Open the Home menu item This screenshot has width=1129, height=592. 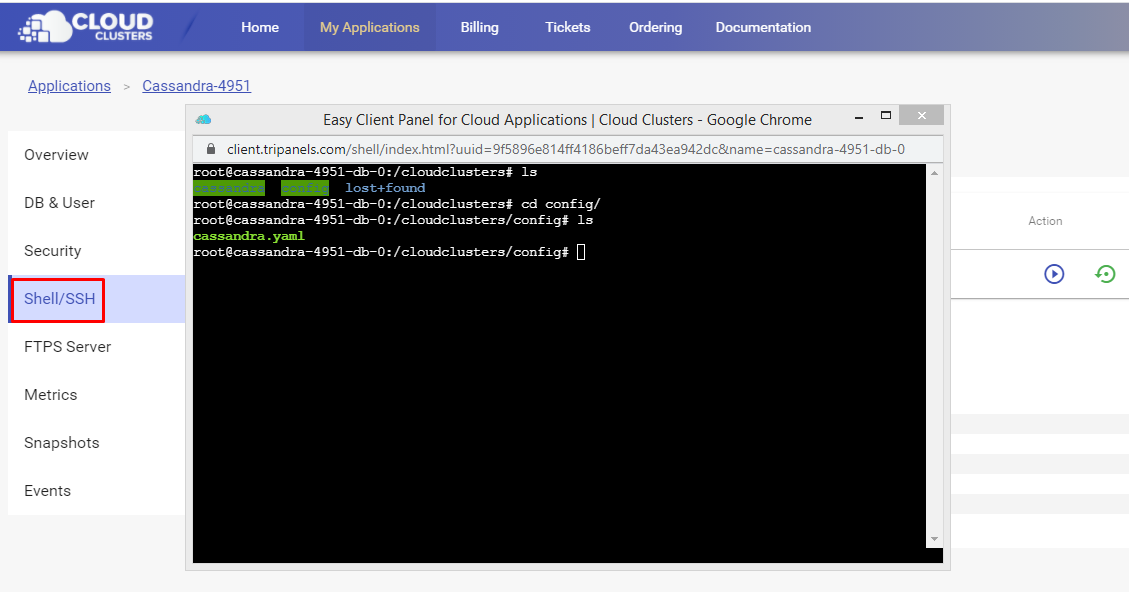(260, 27)
